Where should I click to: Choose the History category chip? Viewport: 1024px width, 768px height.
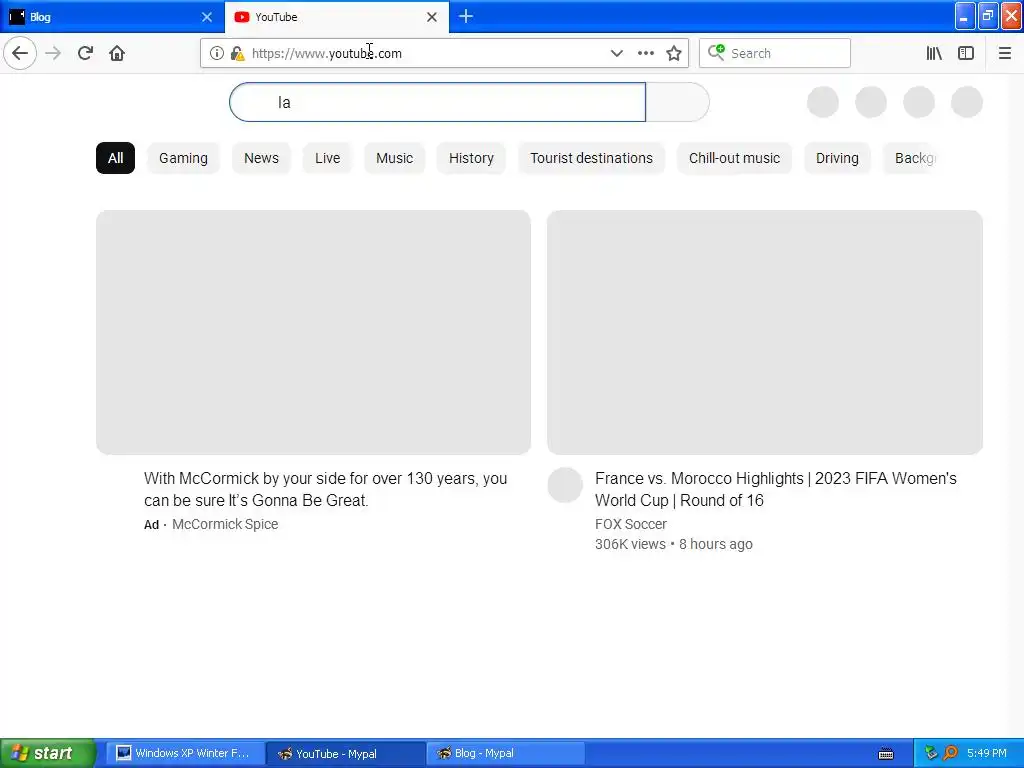pos(471,158)
